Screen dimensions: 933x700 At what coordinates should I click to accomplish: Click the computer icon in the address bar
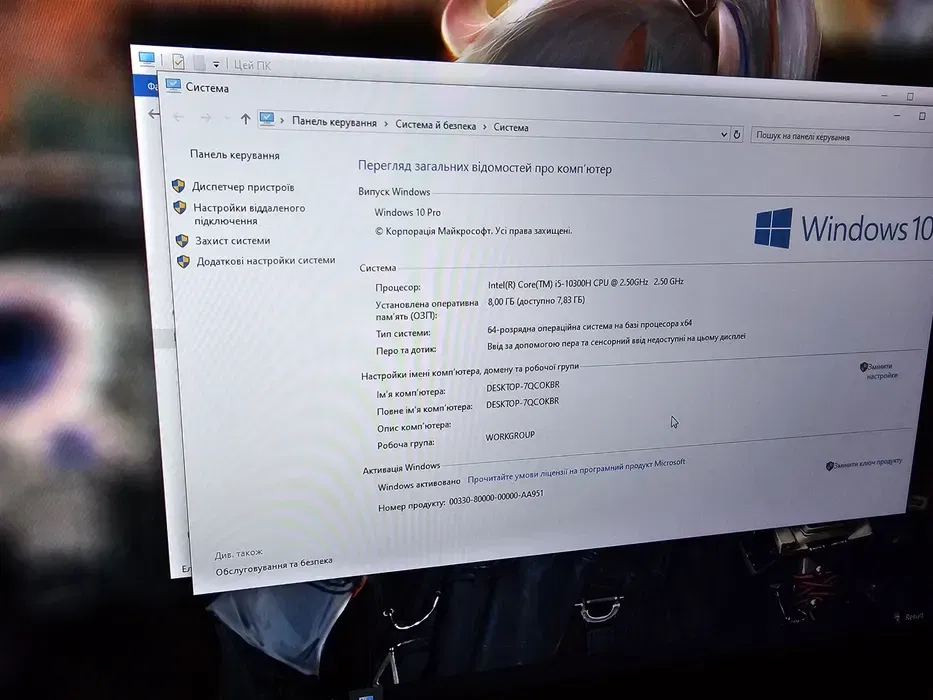pos(267,120)
